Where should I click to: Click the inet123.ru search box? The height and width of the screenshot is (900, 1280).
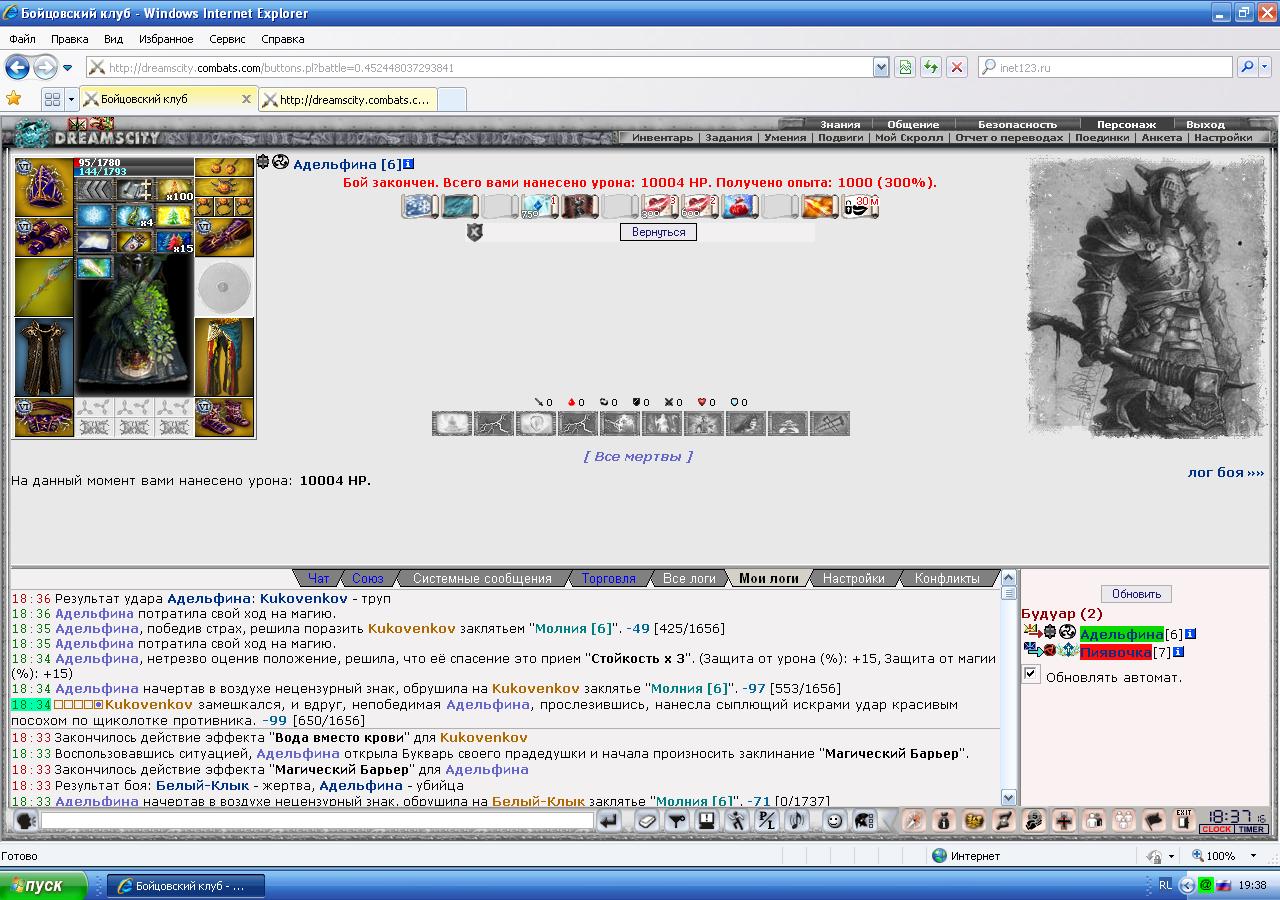point(1105,67)
